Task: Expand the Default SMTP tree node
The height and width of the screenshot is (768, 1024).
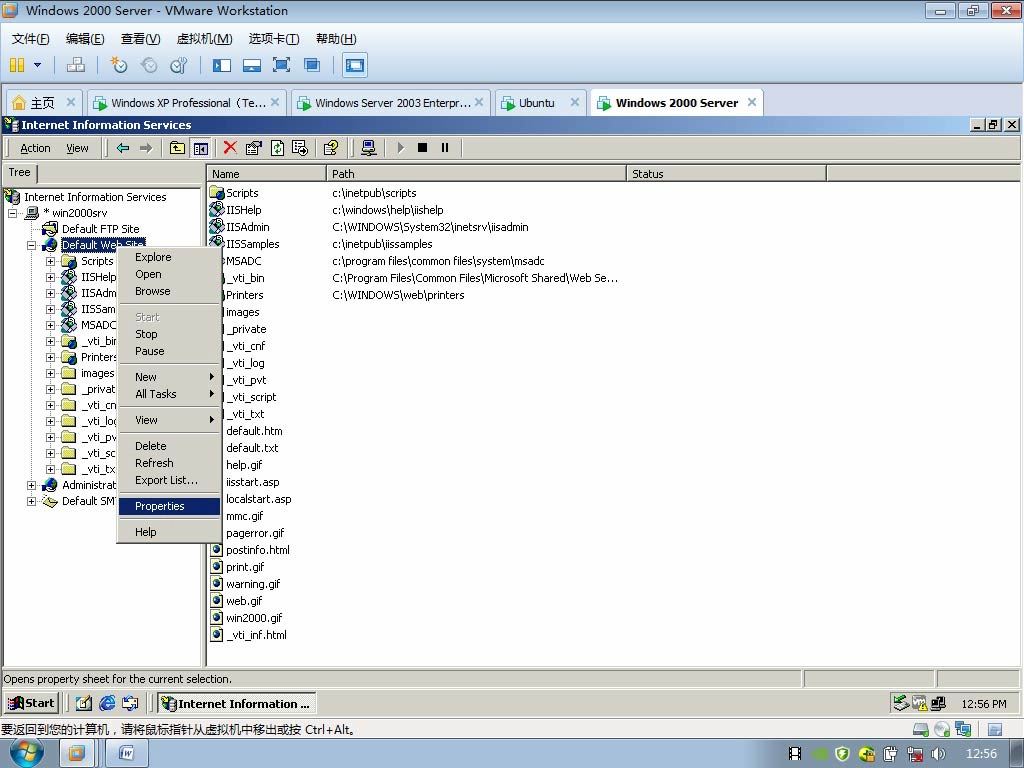Action: pyautogui.click(x=31, y=501)
